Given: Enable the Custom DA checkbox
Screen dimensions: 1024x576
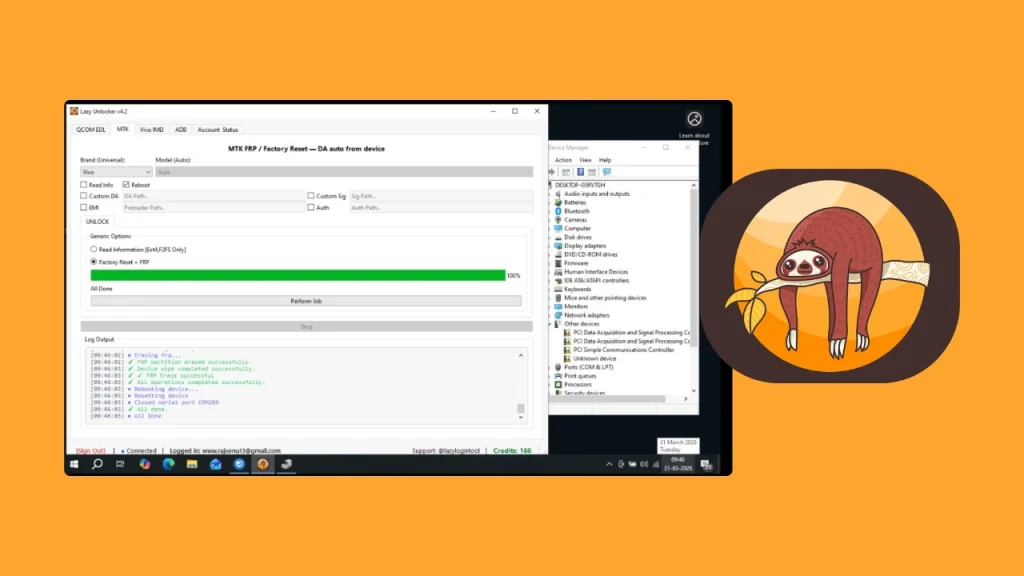Looking at the screenshot, I should pyautogui.click(x=84, y=196).
